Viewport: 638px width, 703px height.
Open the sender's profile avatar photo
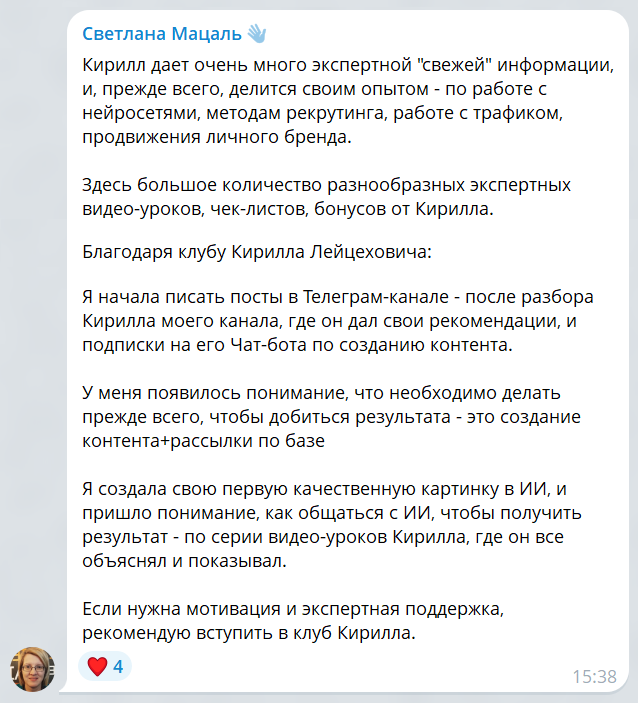pos(32,669)
